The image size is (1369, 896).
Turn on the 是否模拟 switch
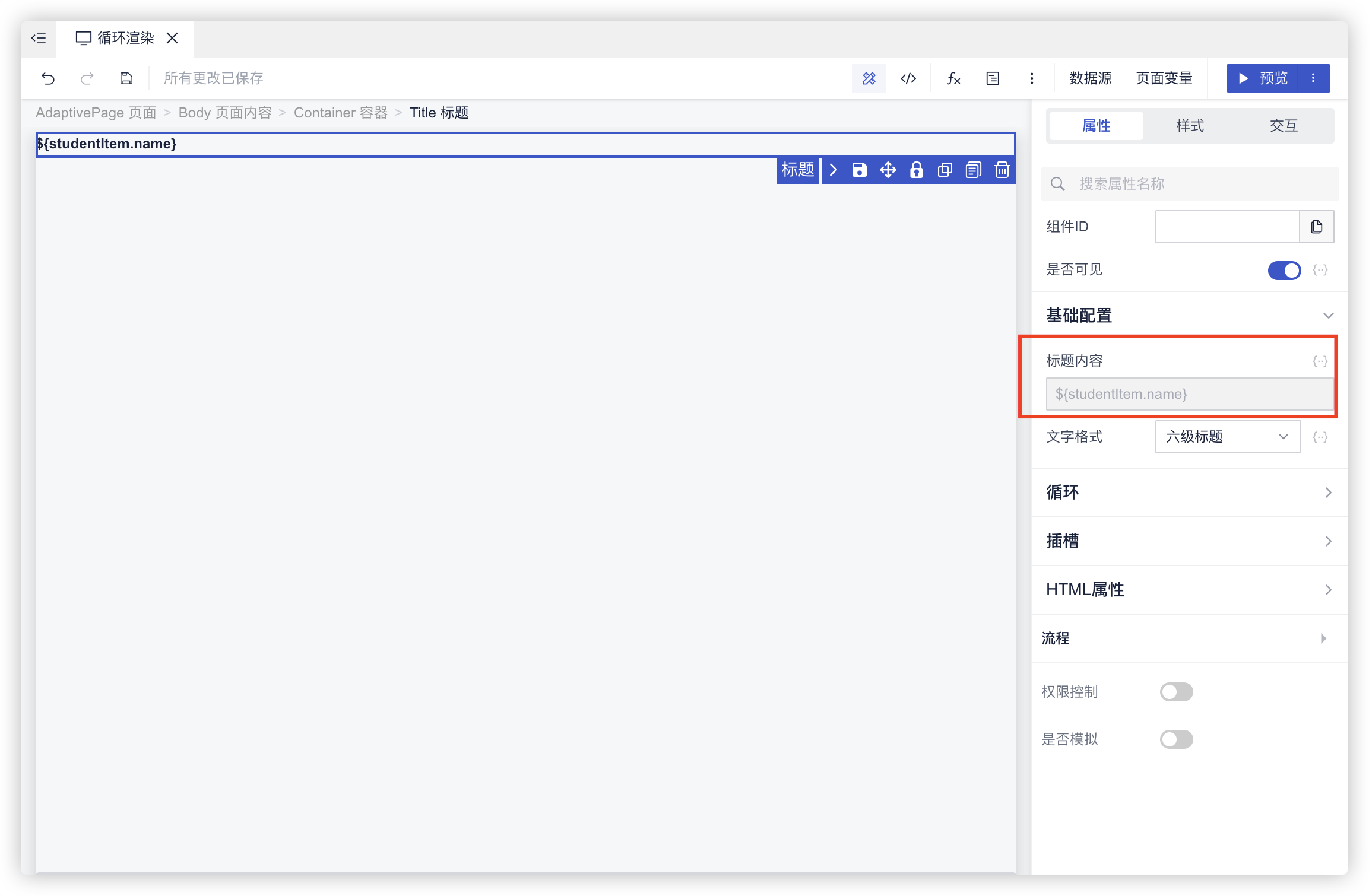pos(1176,739)
